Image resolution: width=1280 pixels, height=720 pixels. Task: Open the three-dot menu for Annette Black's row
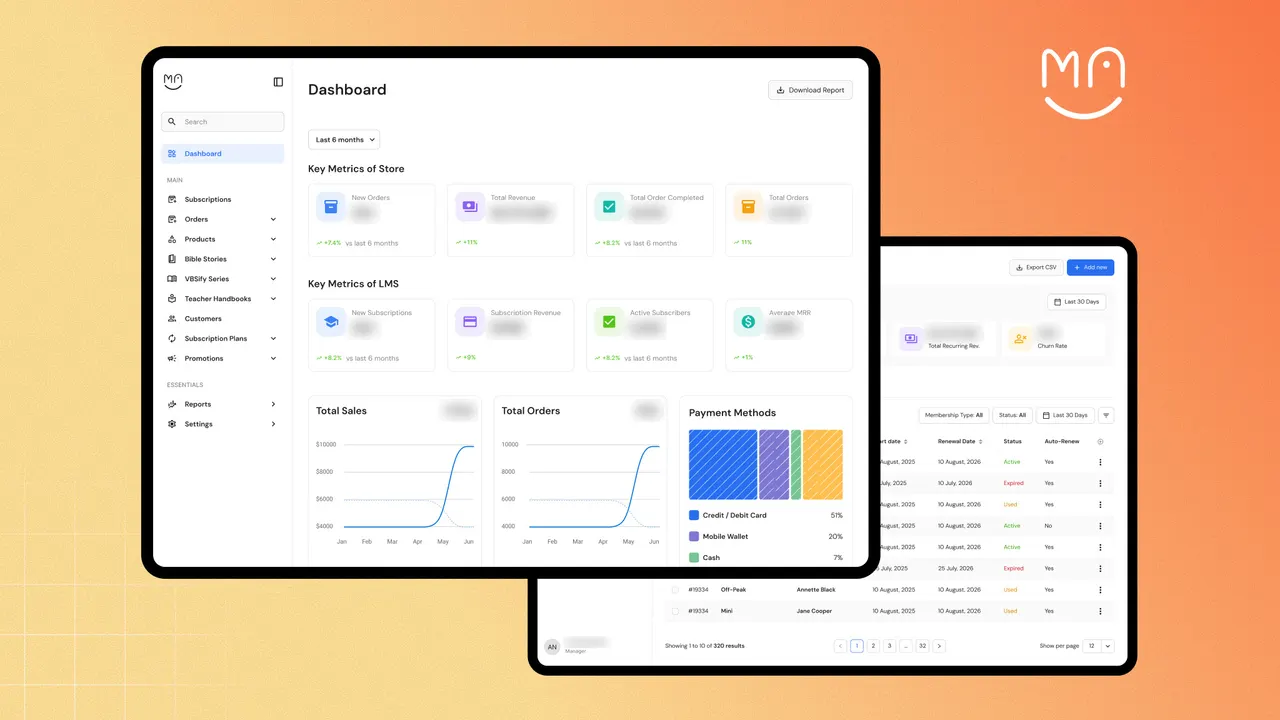tap(1100, 590)
